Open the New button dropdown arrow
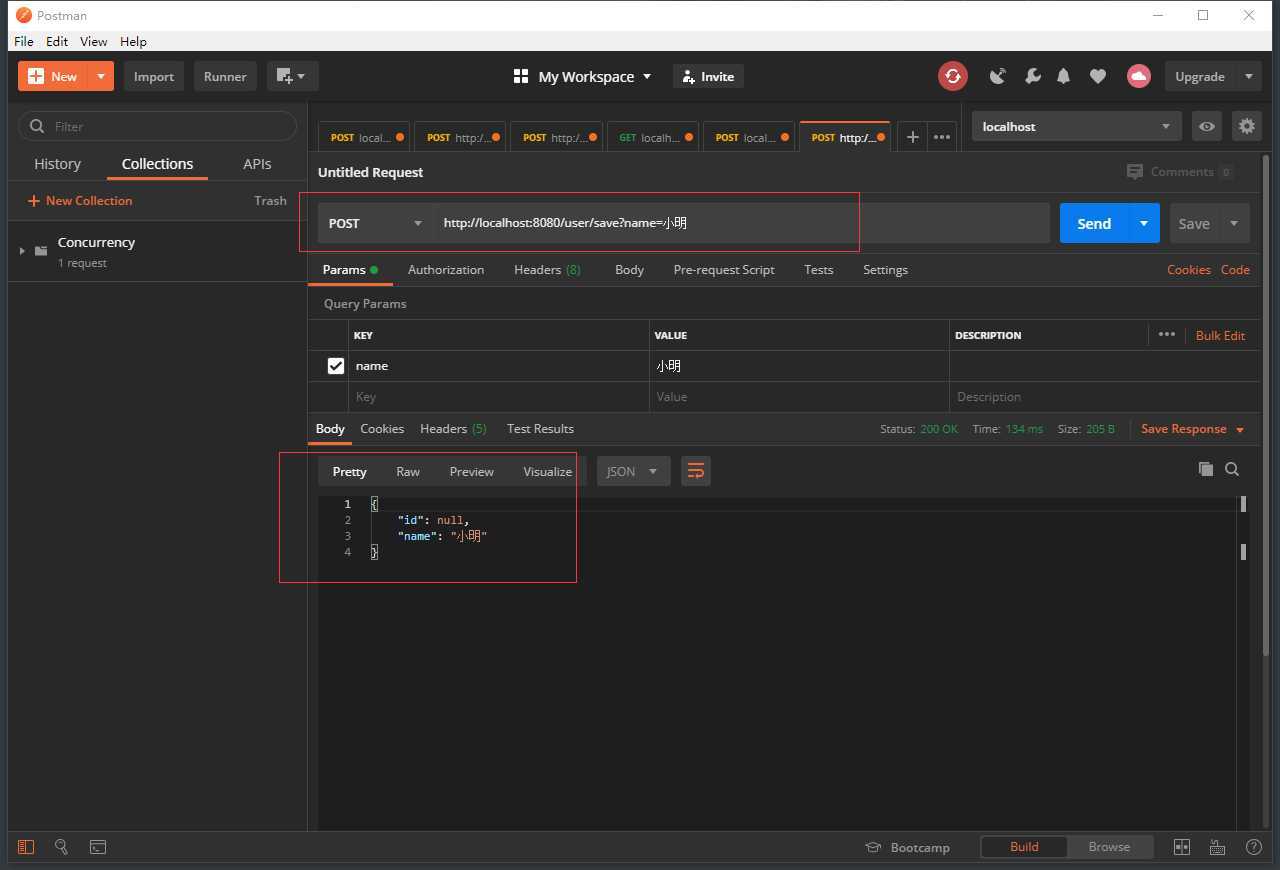Viewport: 1280px width, 870px height. pos(101,76)
